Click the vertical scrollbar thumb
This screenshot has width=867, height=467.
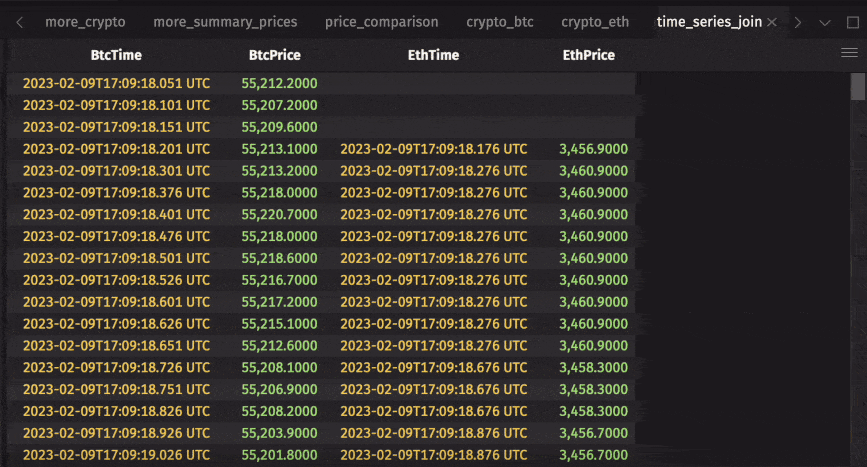[x=858, y=88]
